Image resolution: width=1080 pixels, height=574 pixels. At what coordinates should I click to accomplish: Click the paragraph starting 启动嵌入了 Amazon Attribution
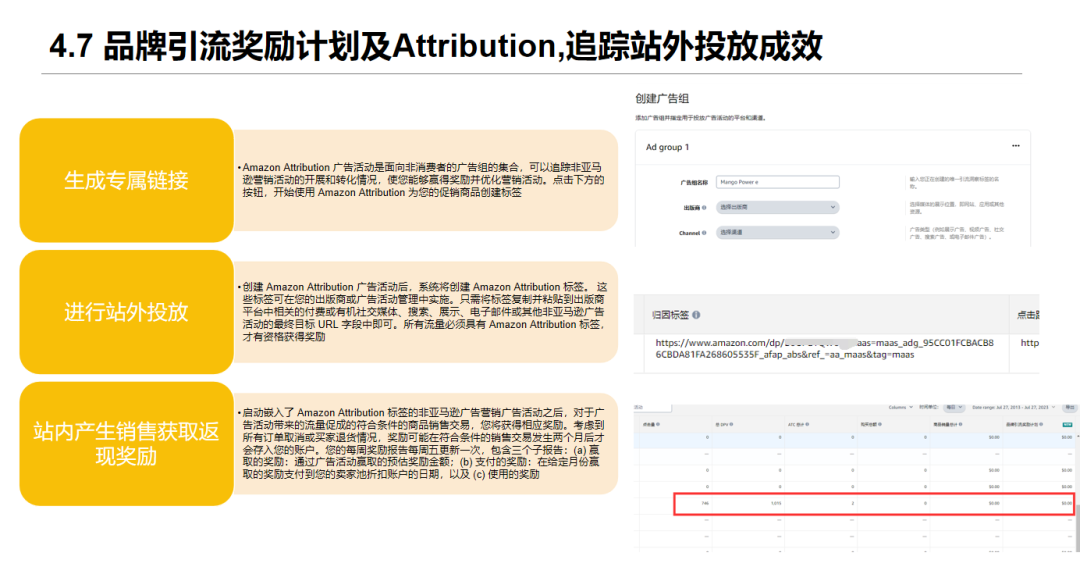click(x=422, y=443)
